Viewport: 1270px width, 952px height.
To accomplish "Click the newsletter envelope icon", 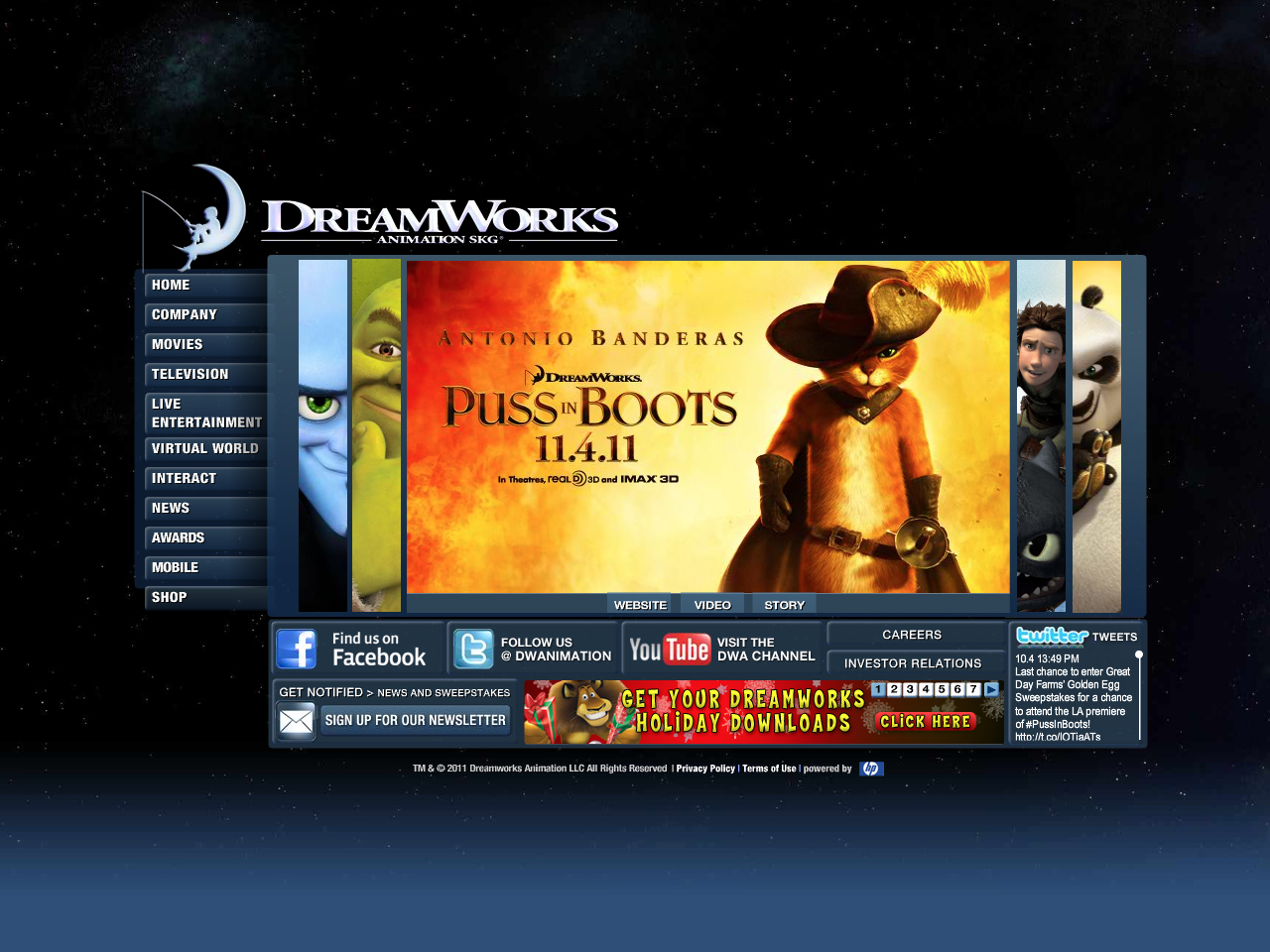I will [x=296, y=721].
